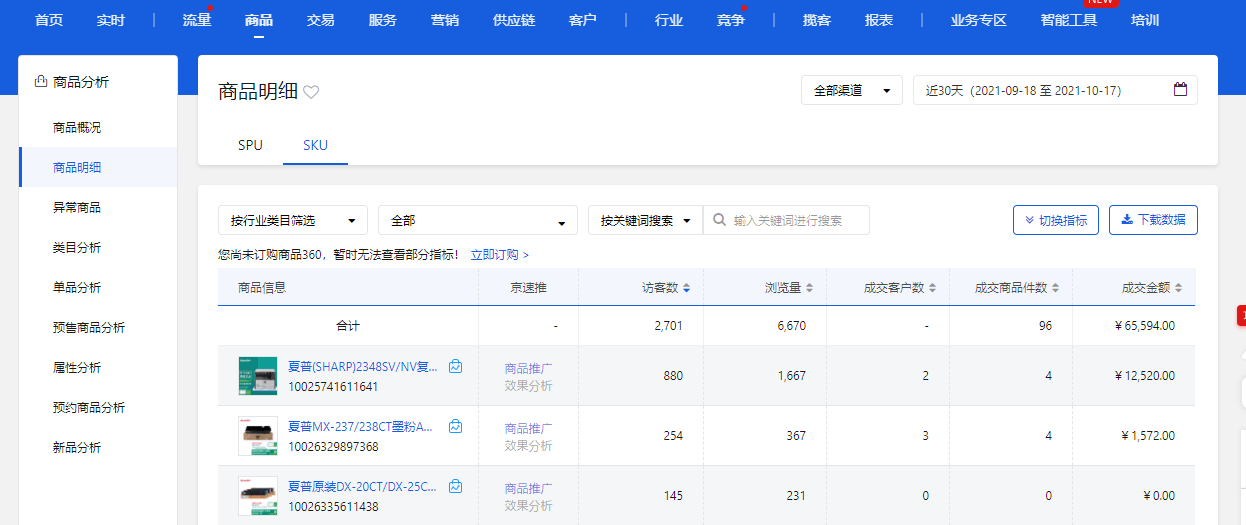Click the favorite heart icon beside 商品明细

tap(311, 92)
